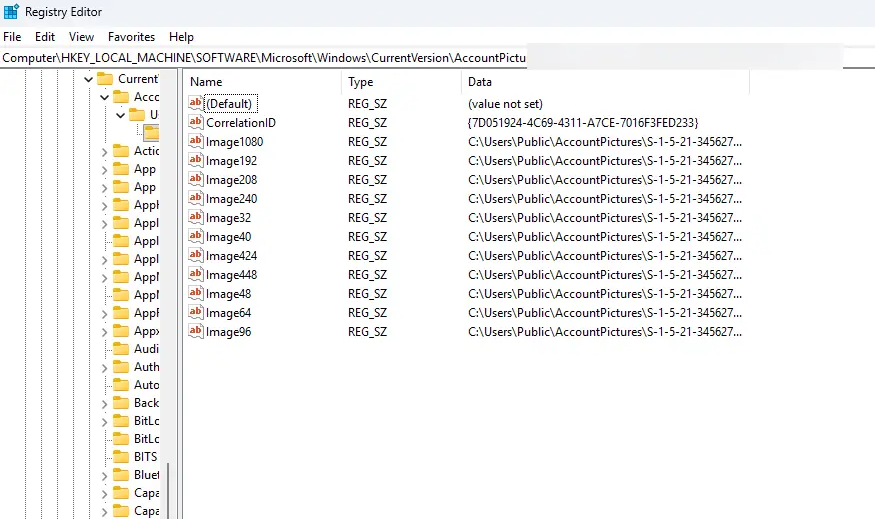The image size is (875, 519).
Task: Click the AccountPictures path data of Image96
Action: point(605,331)
